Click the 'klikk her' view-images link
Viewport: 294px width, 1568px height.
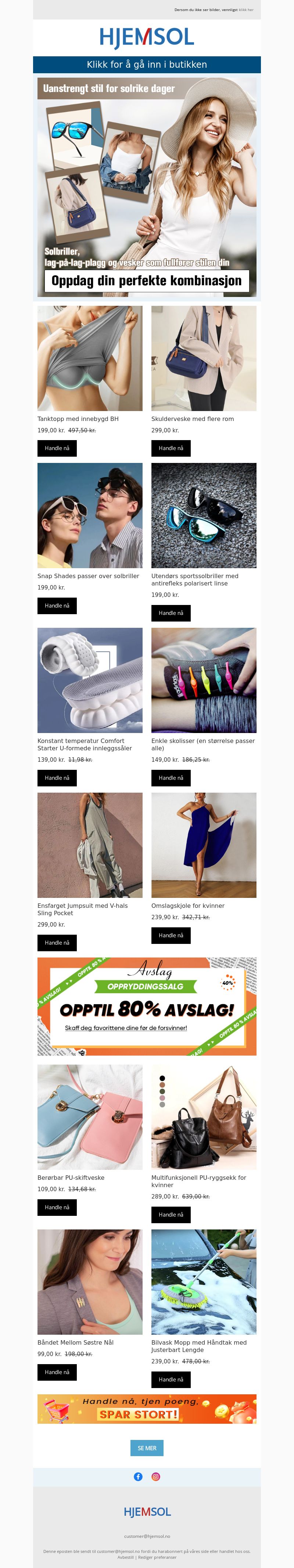246,10
